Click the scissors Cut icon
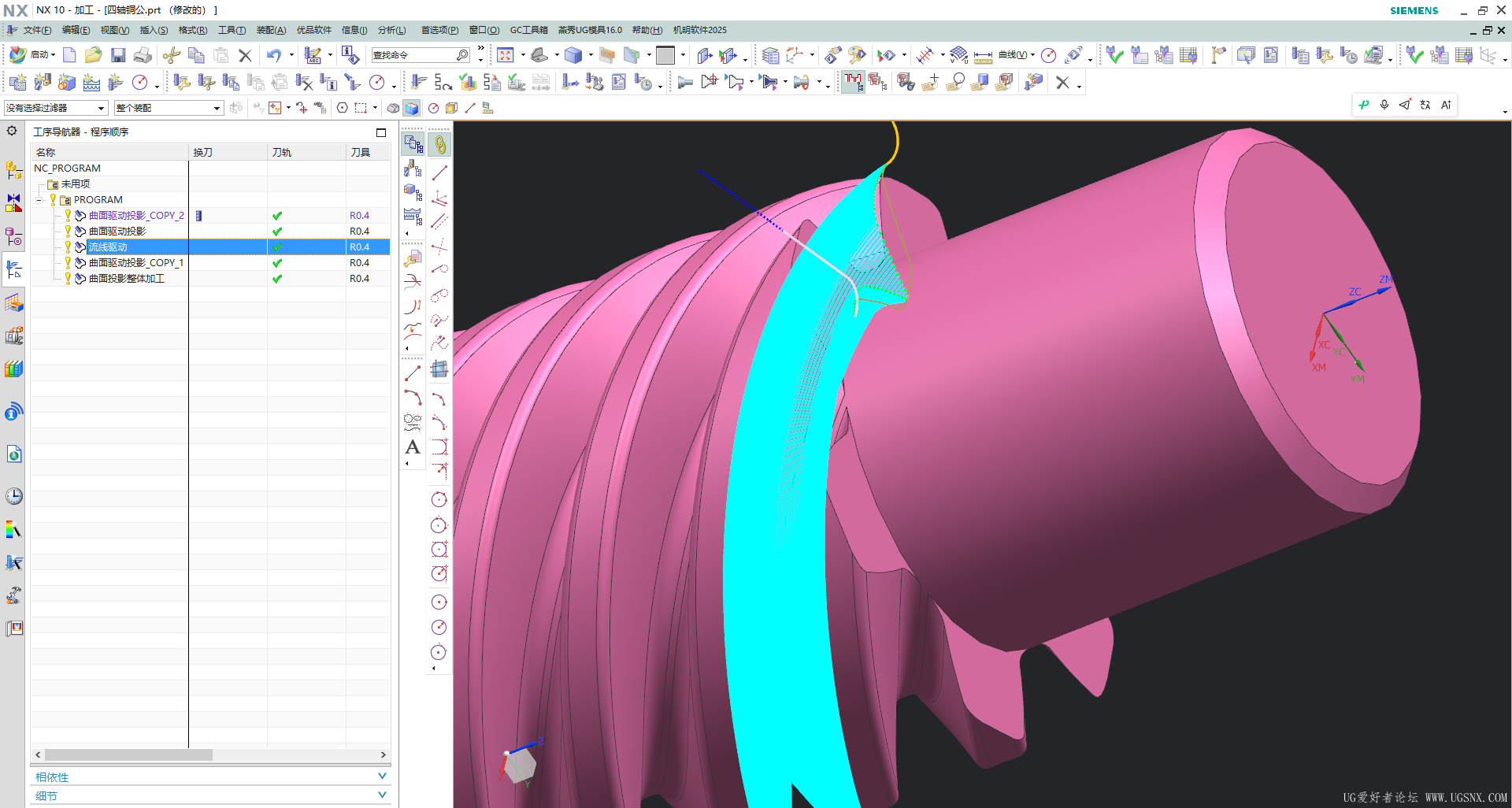Image resolution: width=1512 pixels, height=808 pixels. pyautogui.click(x=172, y=55)
